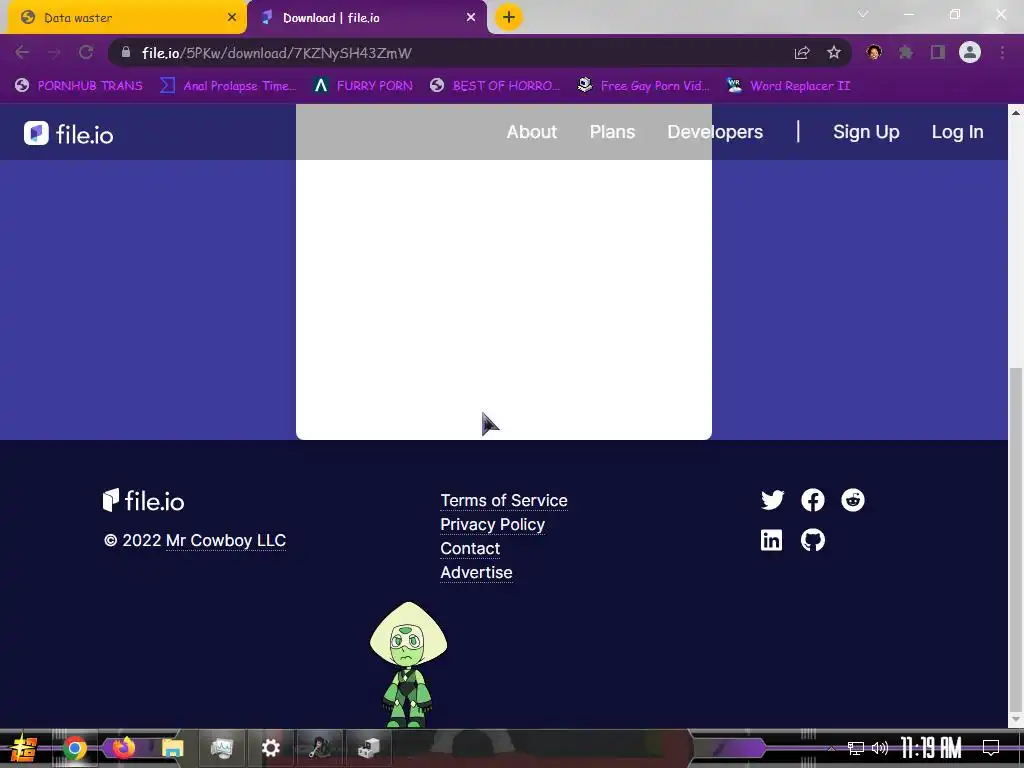Click the Mr Cowboy LLC link
1024x768 pixels.
coord(226,541)
